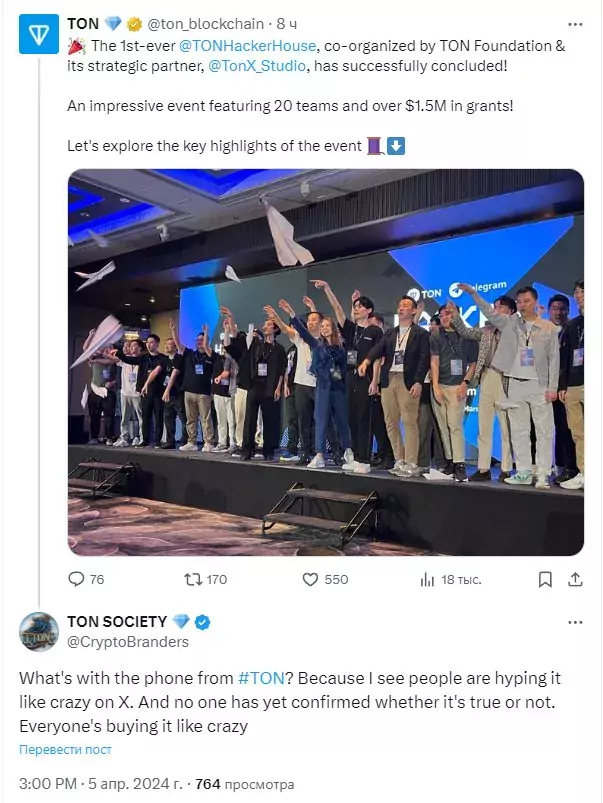Viewport: 603px width, 803px height.
Task: Open view analytics showing 18 тыс.
Action: [428, 579]
